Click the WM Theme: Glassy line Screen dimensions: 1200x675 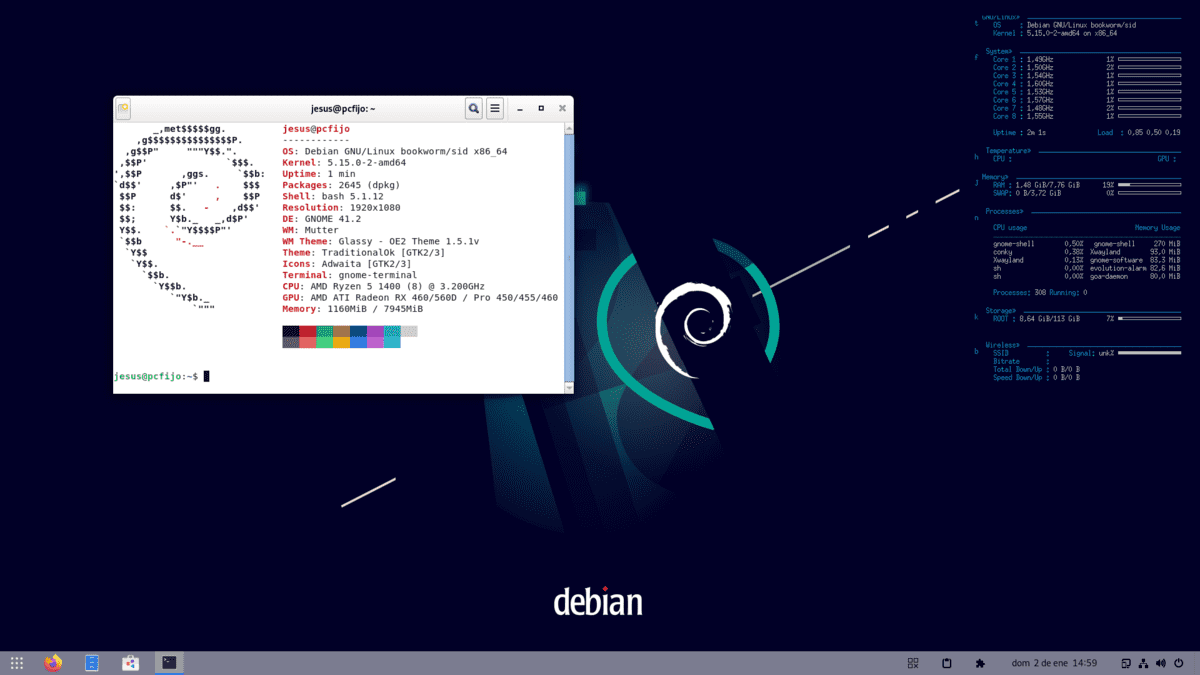381,241
